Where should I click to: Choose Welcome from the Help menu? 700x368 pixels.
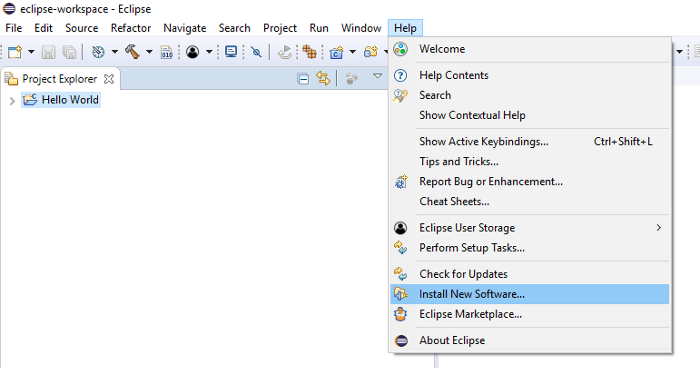(529, 49)
